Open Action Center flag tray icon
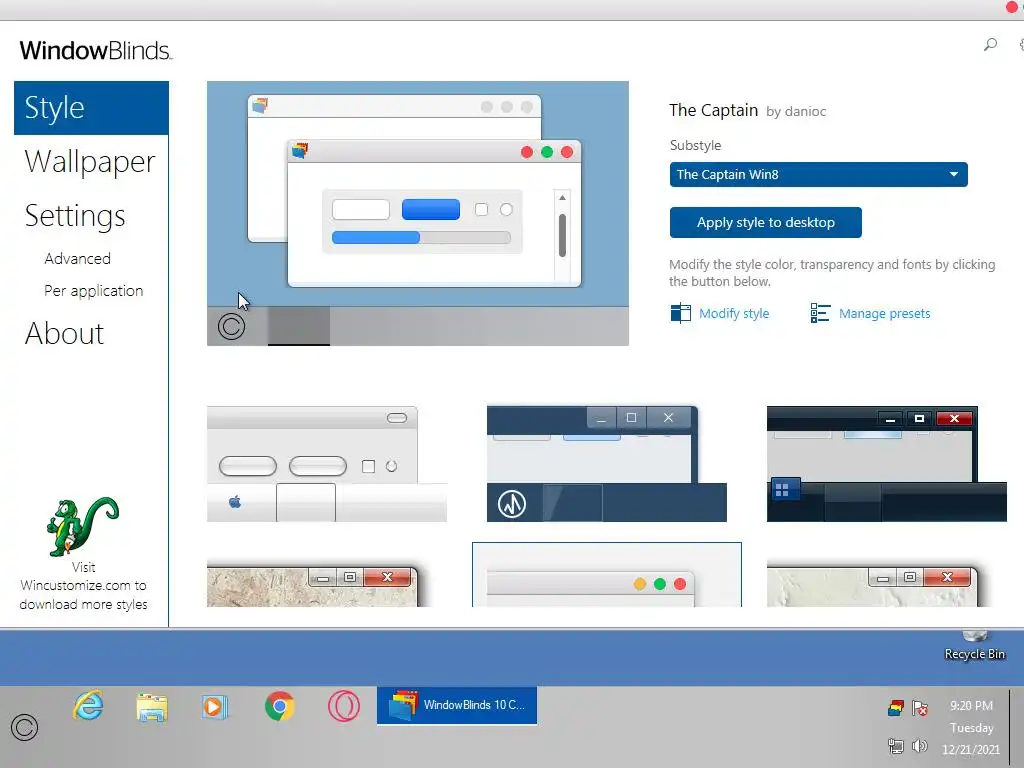1024x768 pixels. (x=920, y=707)
